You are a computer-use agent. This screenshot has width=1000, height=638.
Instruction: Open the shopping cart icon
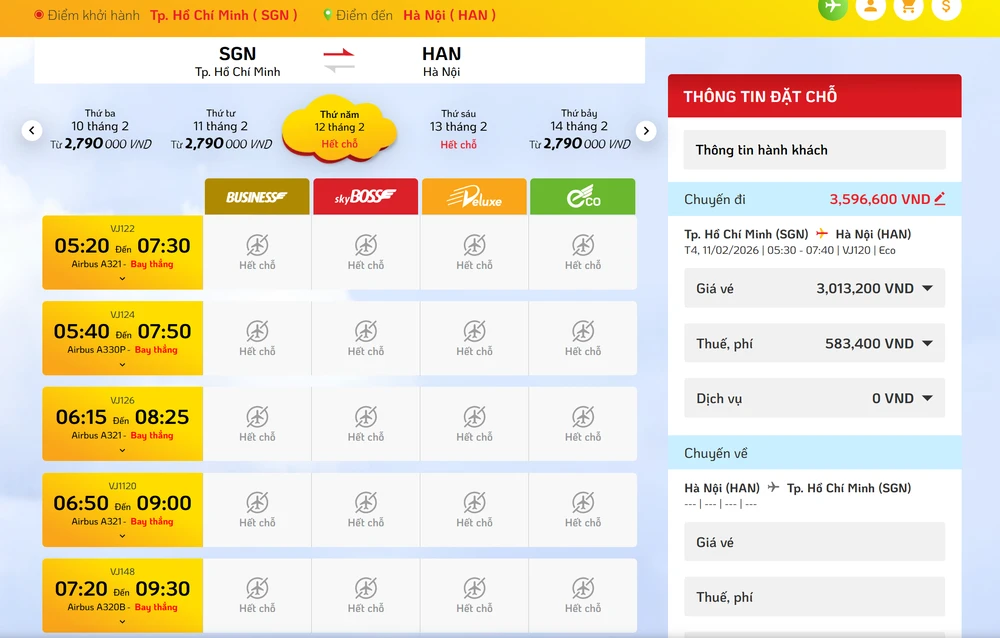[908, 8]
